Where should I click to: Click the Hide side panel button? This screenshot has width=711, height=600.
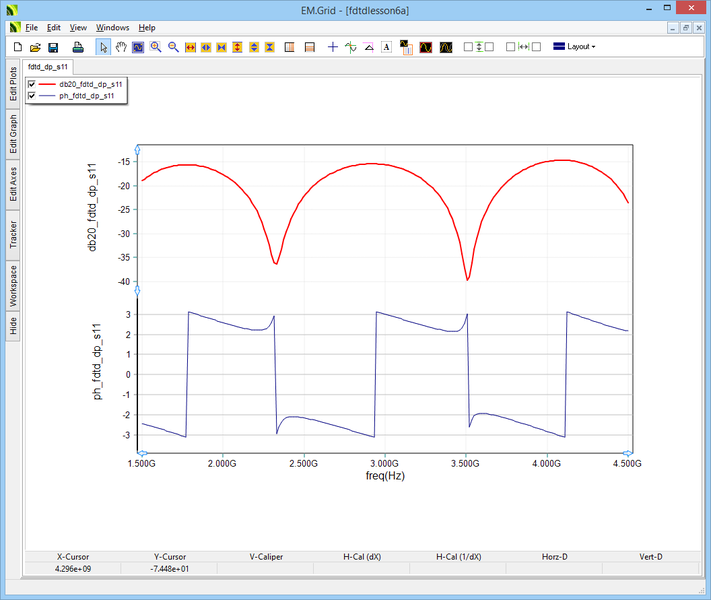[x=13, y=324]
